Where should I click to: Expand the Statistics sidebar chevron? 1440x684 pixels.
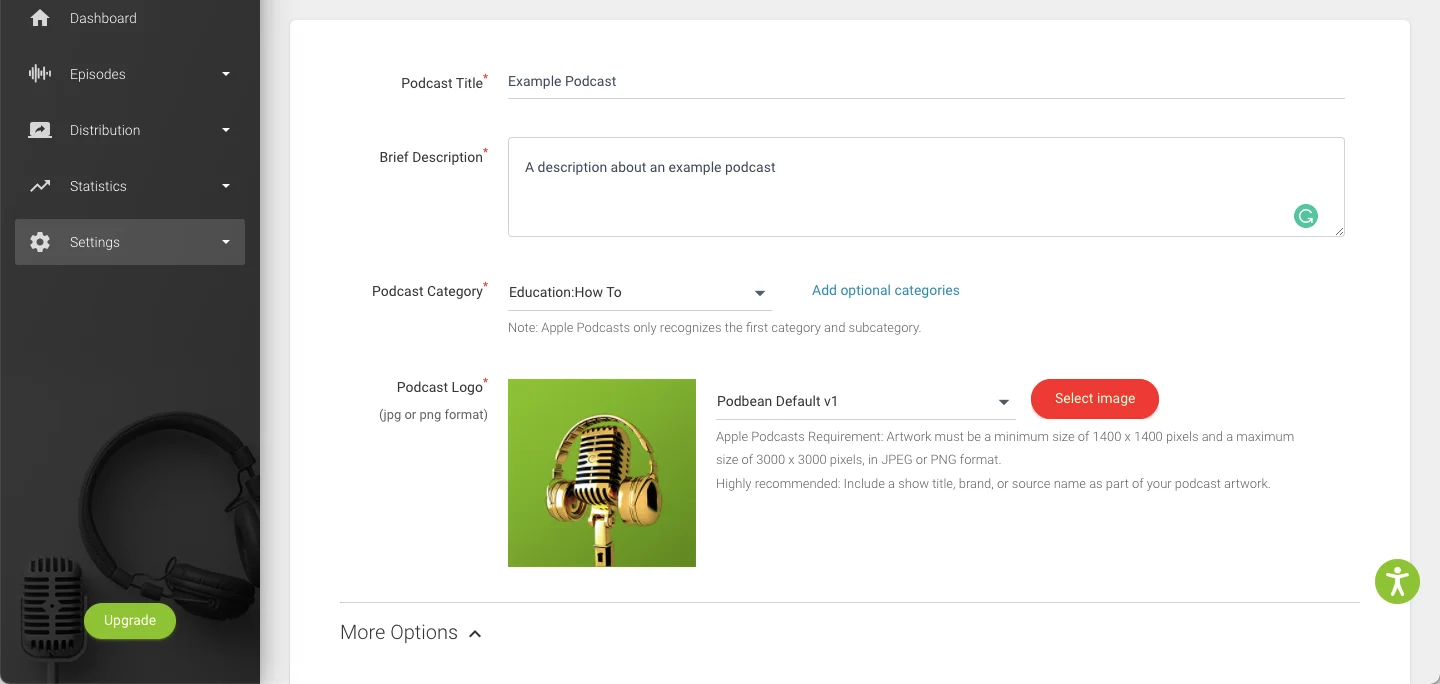[225, 185]
